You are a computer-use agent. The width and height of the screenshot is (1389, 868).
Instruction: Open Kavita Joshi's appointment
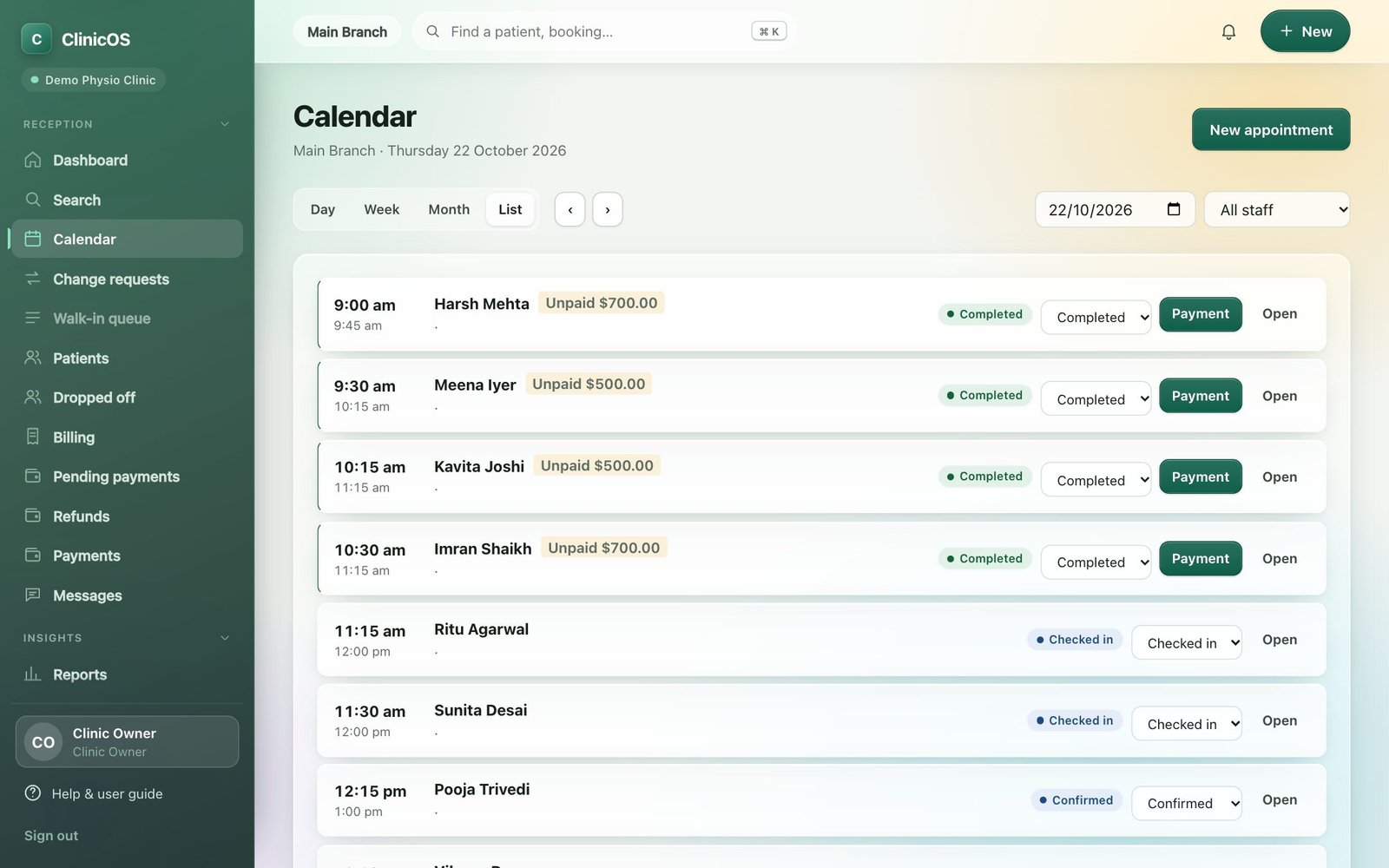tap(1280, 477)
